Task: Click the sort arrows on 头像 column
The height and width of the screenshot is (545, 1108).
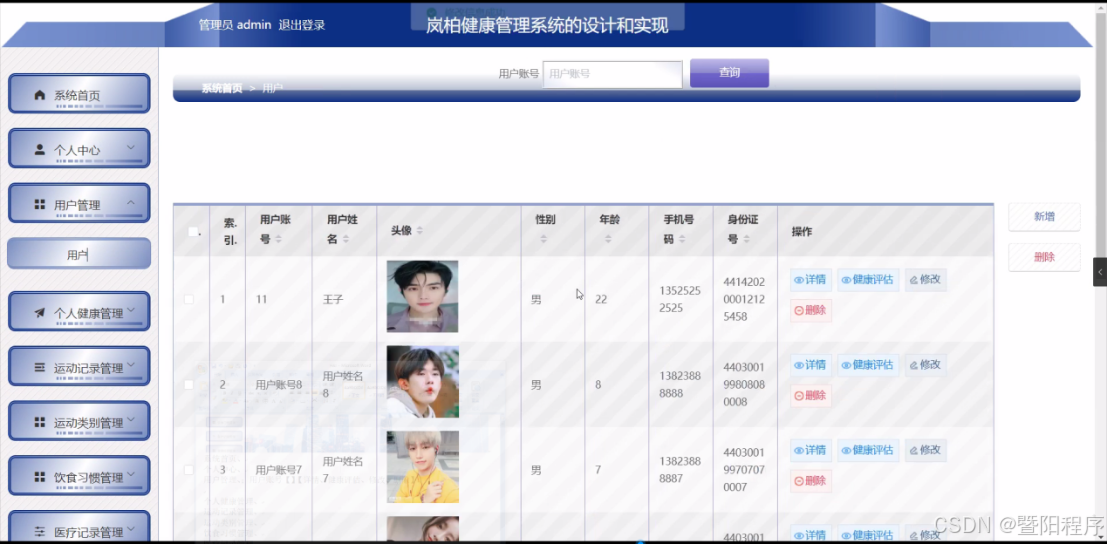Action: point(419,231)
